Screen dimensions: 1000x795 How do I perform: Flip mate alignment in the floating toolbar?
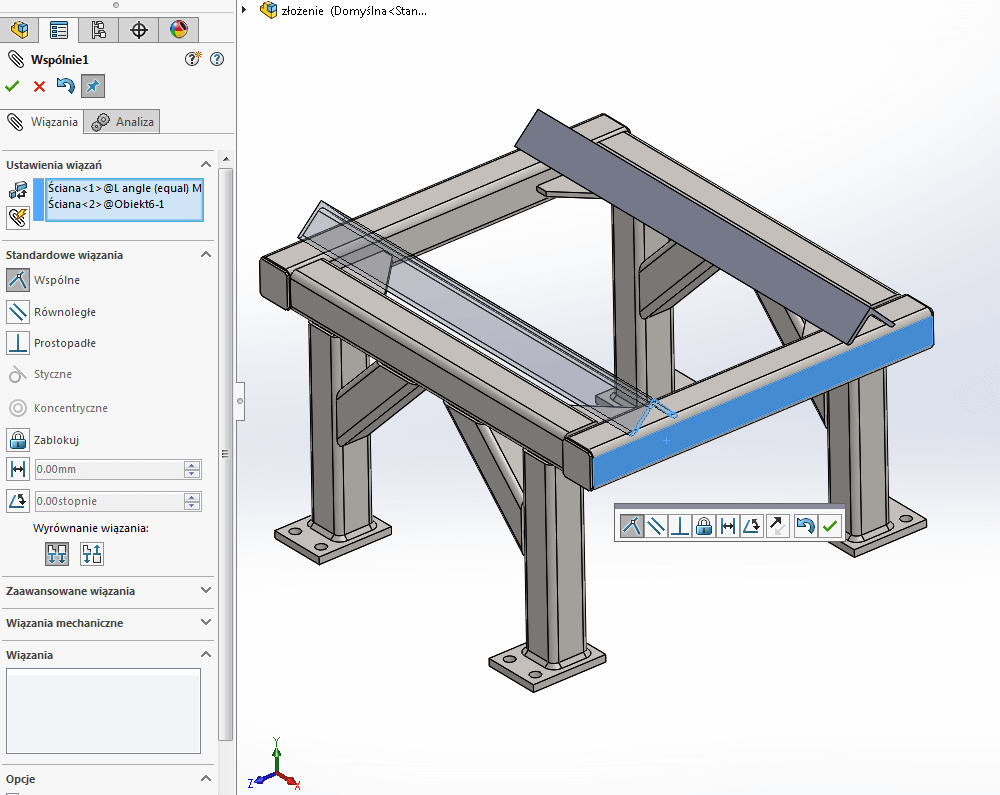click(778, 526)
